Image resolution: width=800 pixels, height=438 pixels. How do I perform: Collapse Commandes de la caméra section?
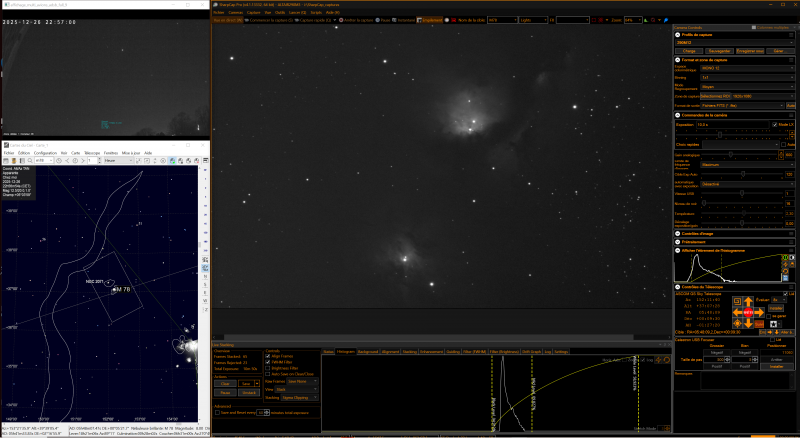[x=678, y=115]
